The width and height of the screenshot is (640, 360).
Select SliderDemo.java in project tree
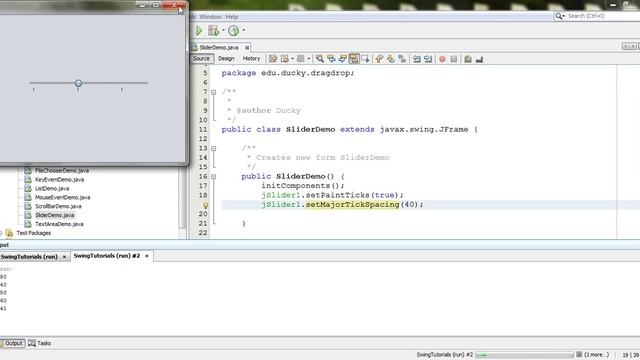point(55,215)
